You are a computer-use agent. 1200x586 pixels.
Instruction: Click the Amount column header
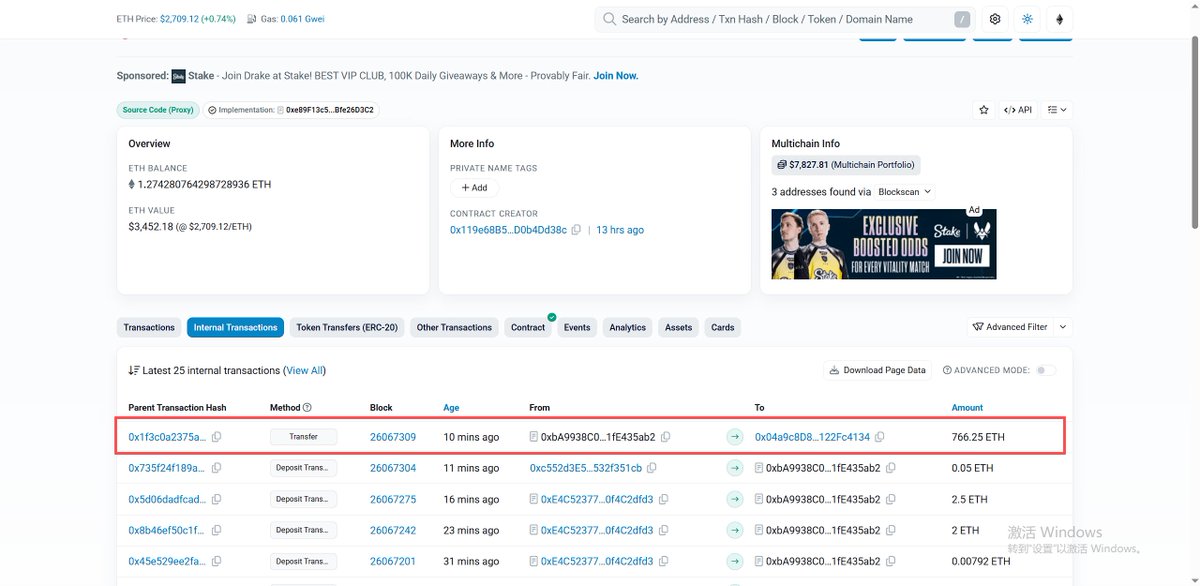point(967,408)
